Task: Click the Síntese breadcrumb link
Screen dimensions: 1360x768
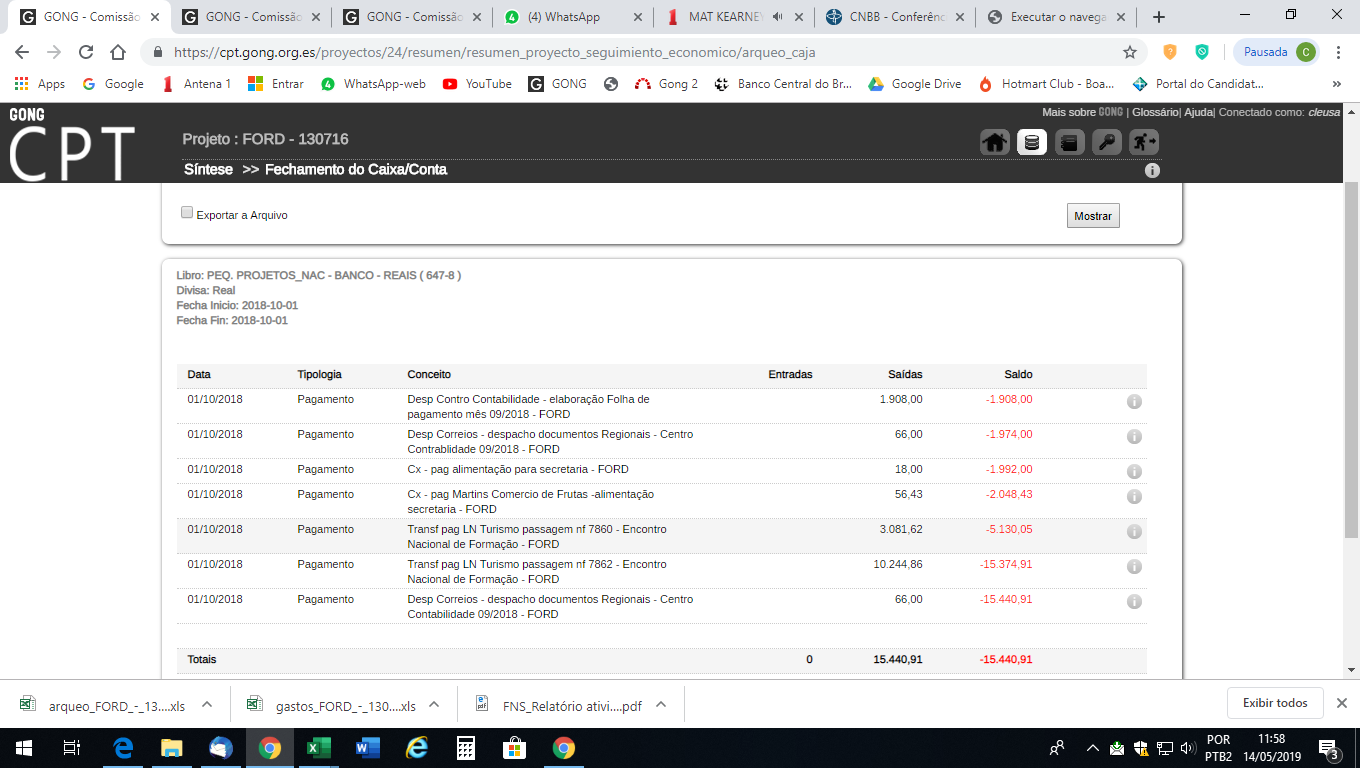Action: click(208, 170)
